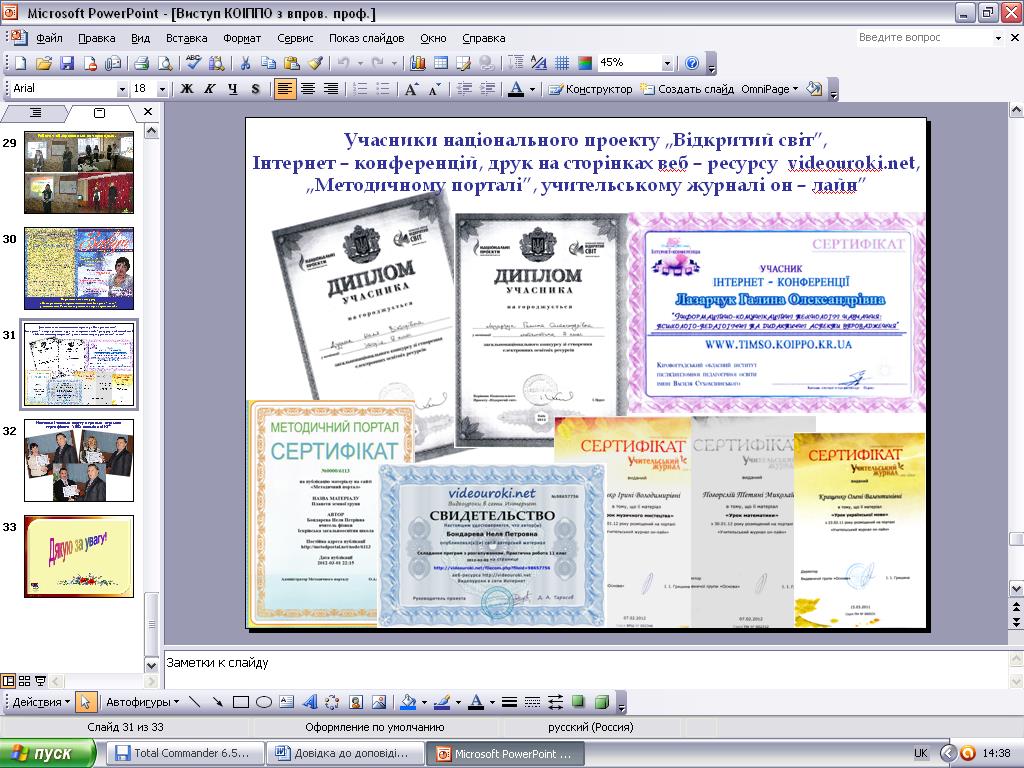The width and height of the screenshot is (1024, 768).
Task: Choose line style icon
Action: tap(509, 703)
